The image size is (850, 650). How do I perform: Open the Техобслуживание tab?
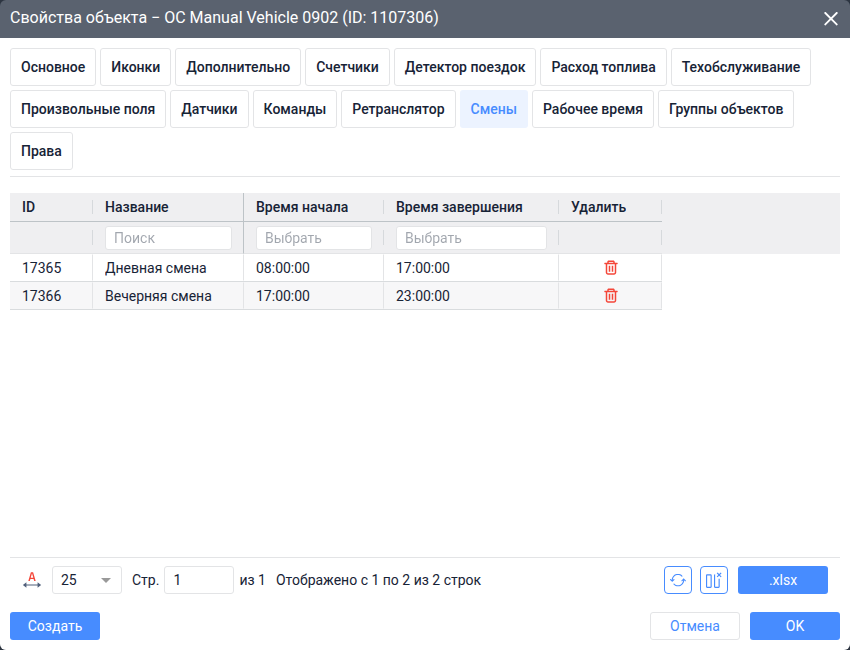[x=740, y=67]
